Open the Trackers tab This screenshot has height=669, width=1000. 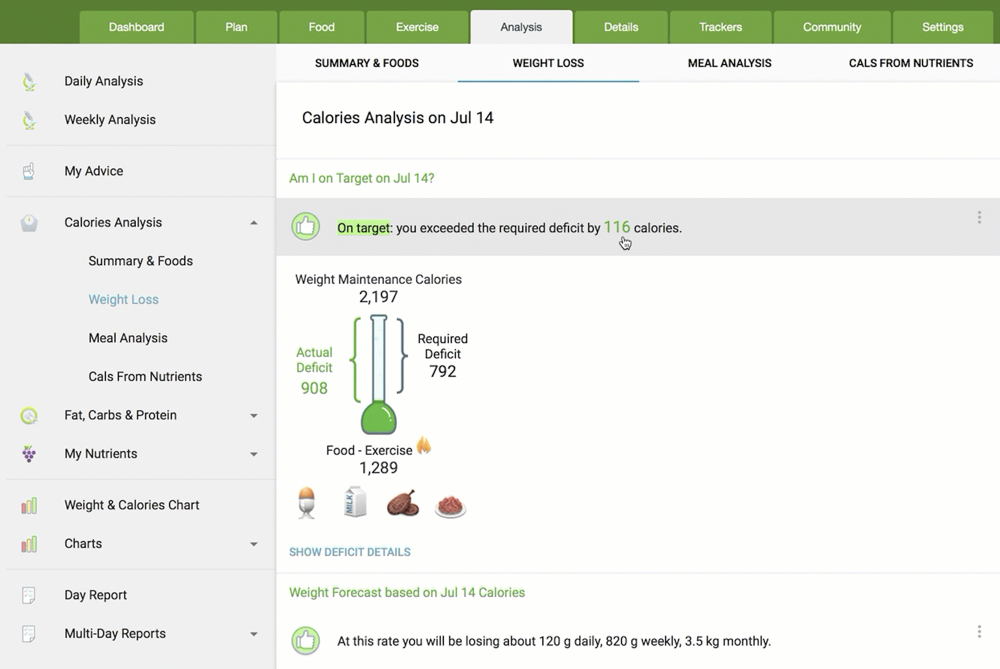coord(720,27)
